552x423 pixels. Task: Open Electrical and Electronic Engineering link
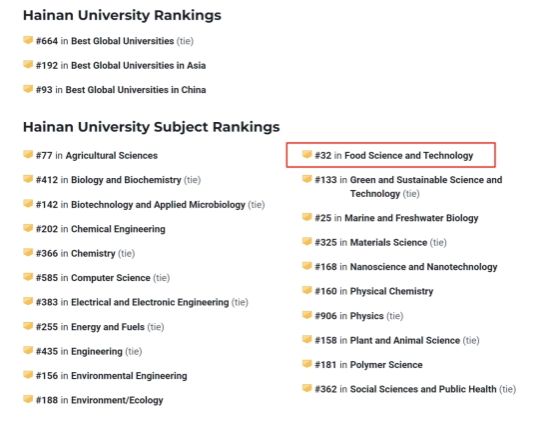pyautogui.click(x=150, y=302)
